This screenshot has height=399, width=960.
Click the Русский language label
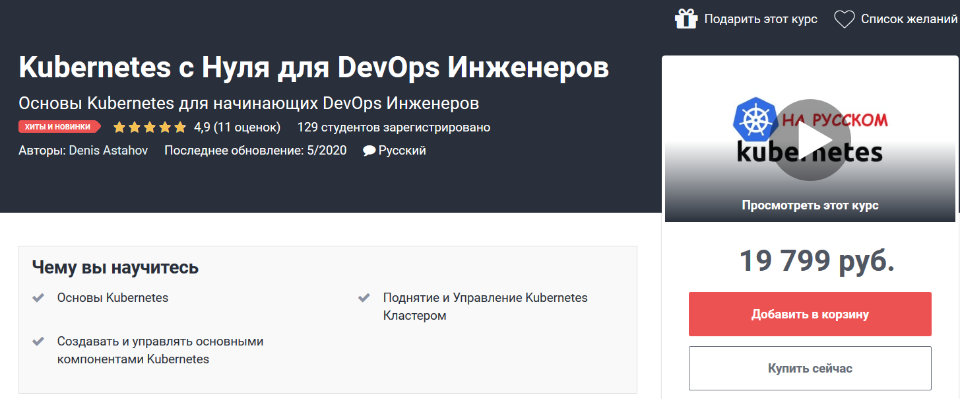pos(402,151)
